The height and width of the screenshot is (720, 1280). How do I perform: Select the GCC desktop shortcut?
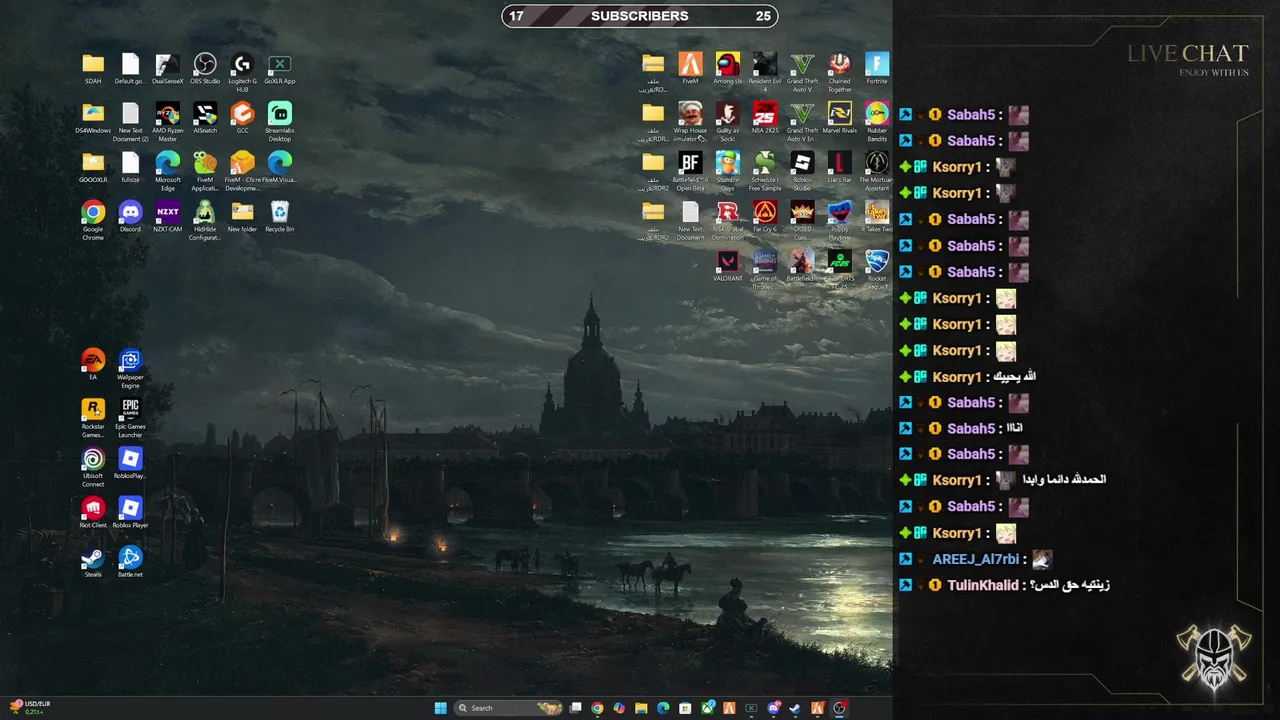click(x=242, y=118)
